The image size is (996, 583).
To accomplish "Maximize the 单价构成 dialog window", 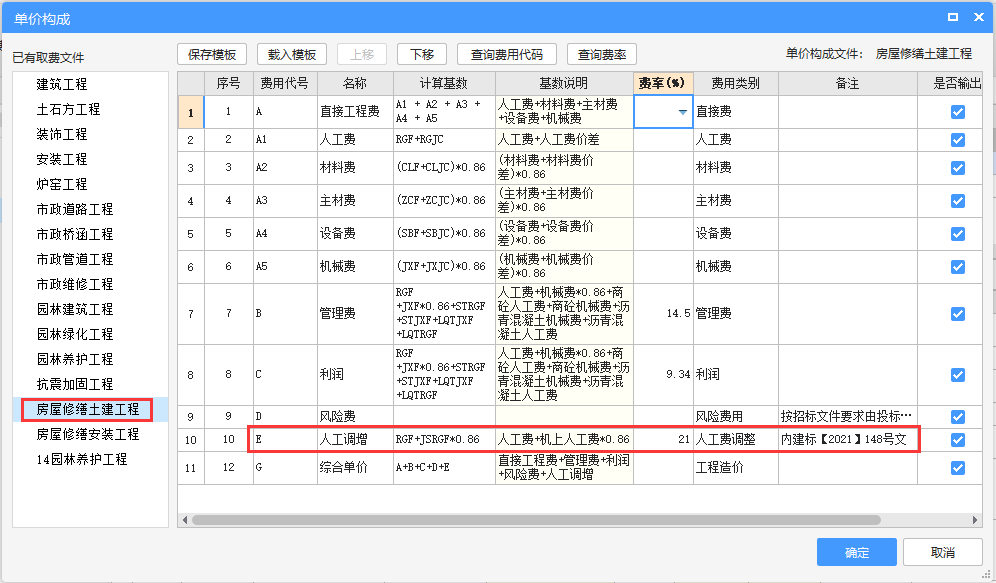I will [x=953, y=17].
